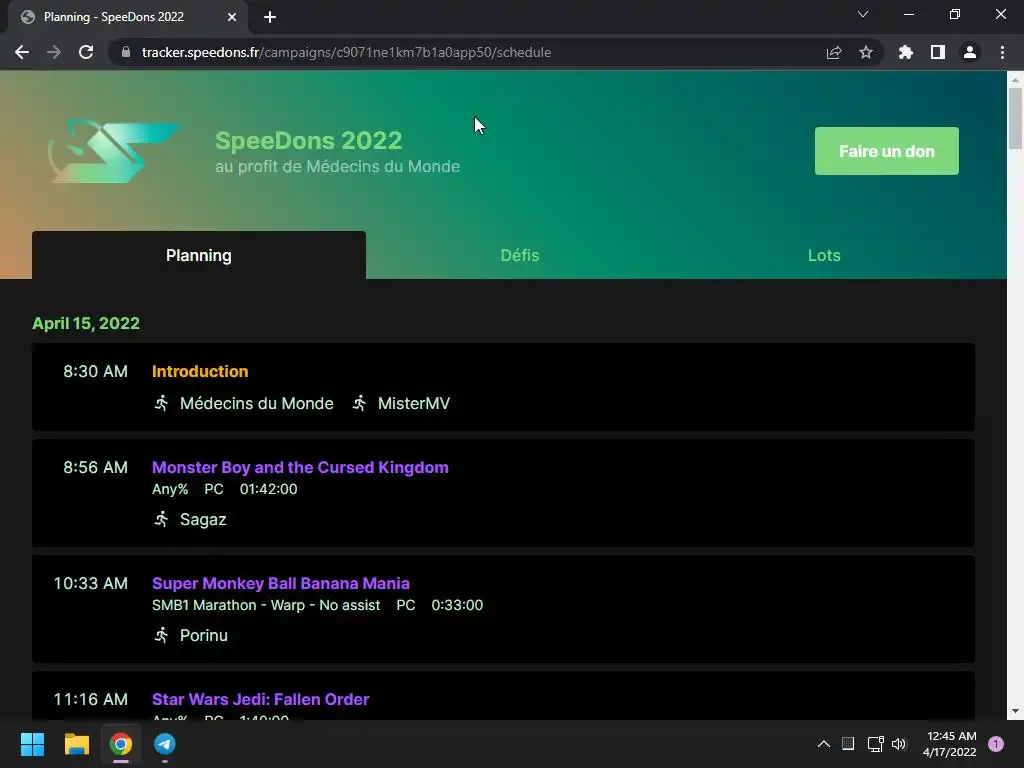Click the vertical scrollbar thumb

(1015, 118)
